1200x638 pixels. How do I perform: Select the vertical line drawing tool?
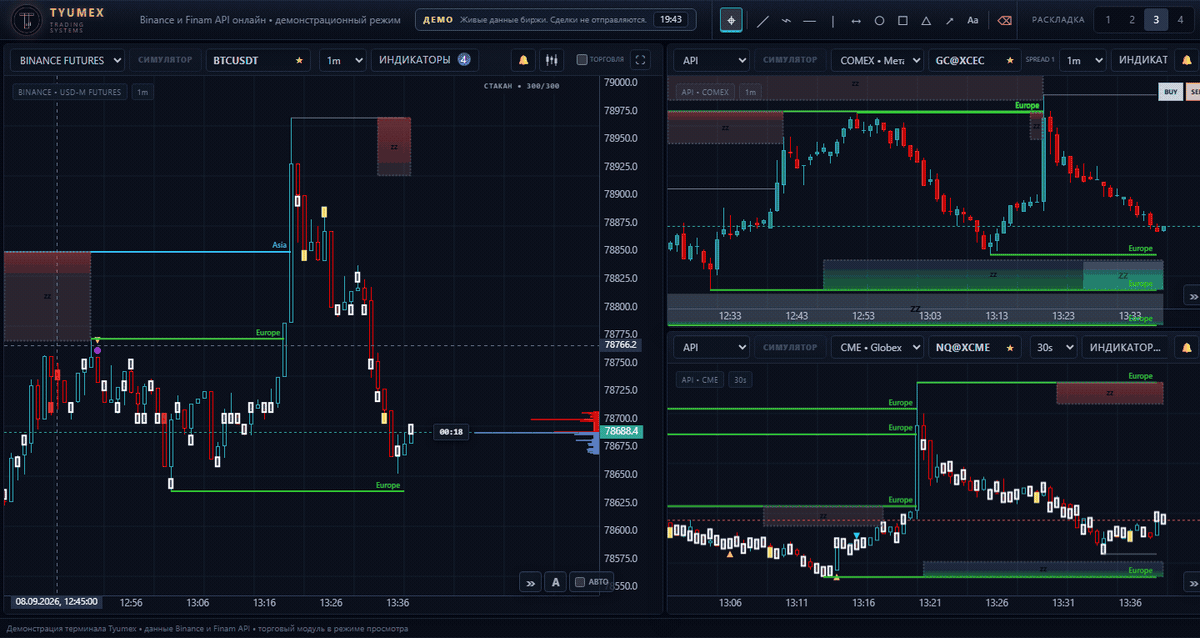(x=832, y=20)
